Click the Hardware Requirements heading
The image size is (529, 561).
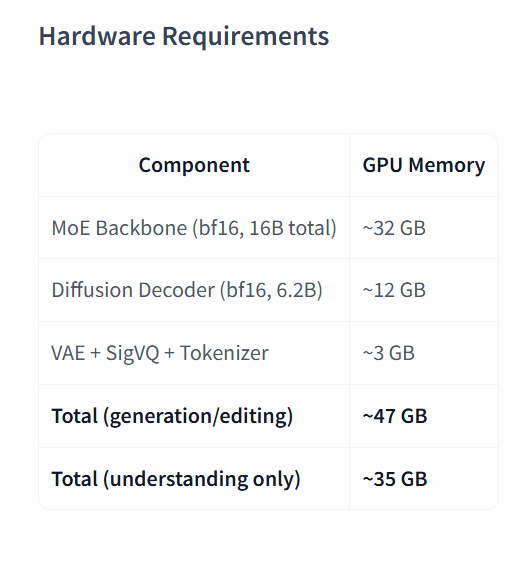pyautogui.click(x=184, y=37)
